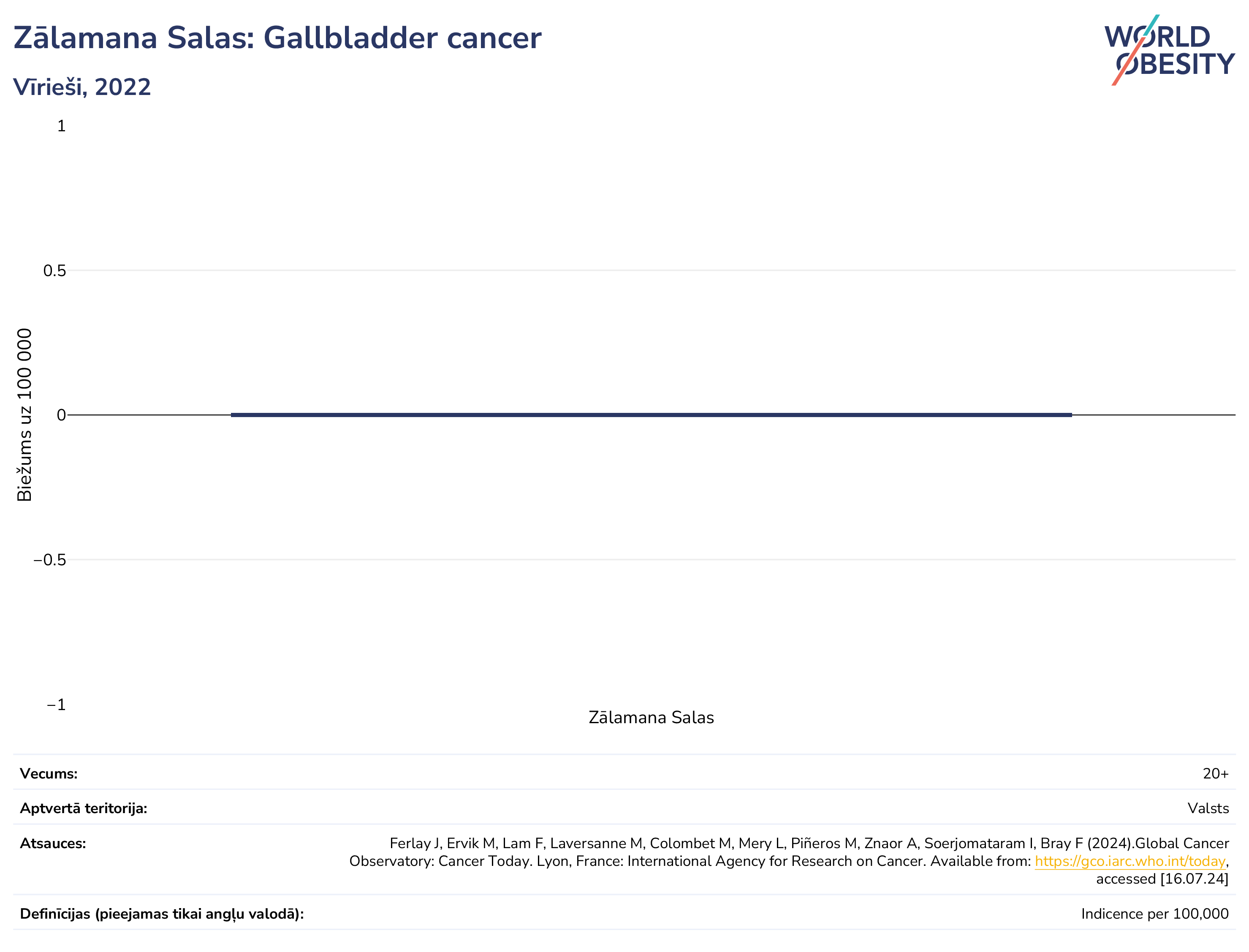Click the −1 y-axis tick label
1249x952 pixels.
tap(56, 704)
